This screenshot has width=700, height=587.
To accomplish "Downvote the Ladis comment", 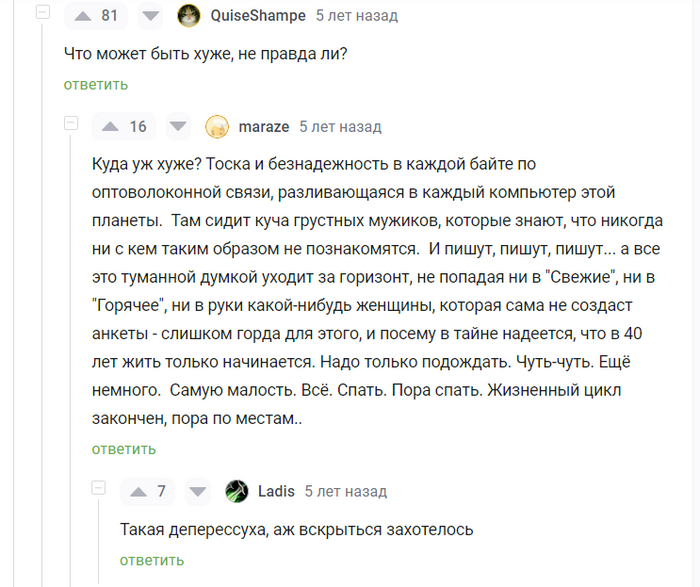I will 198,491.
